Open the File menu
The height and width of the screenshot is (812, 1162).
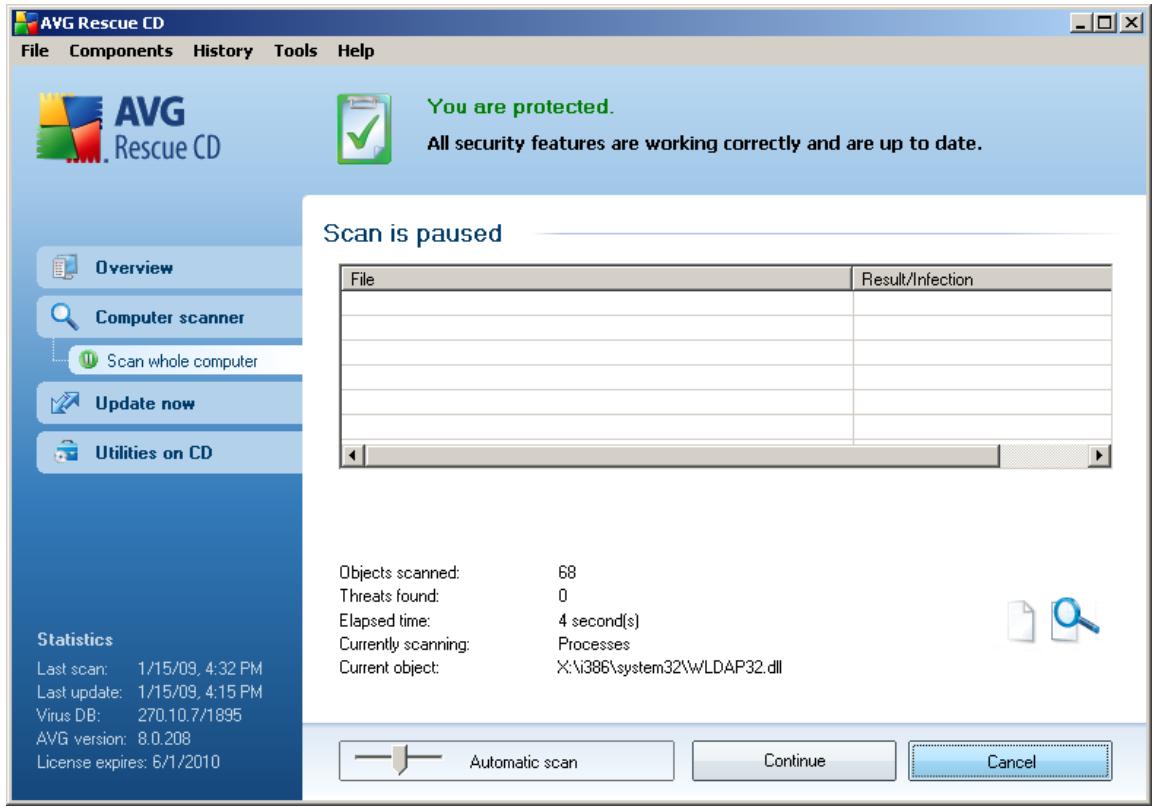tap(35, 51)
